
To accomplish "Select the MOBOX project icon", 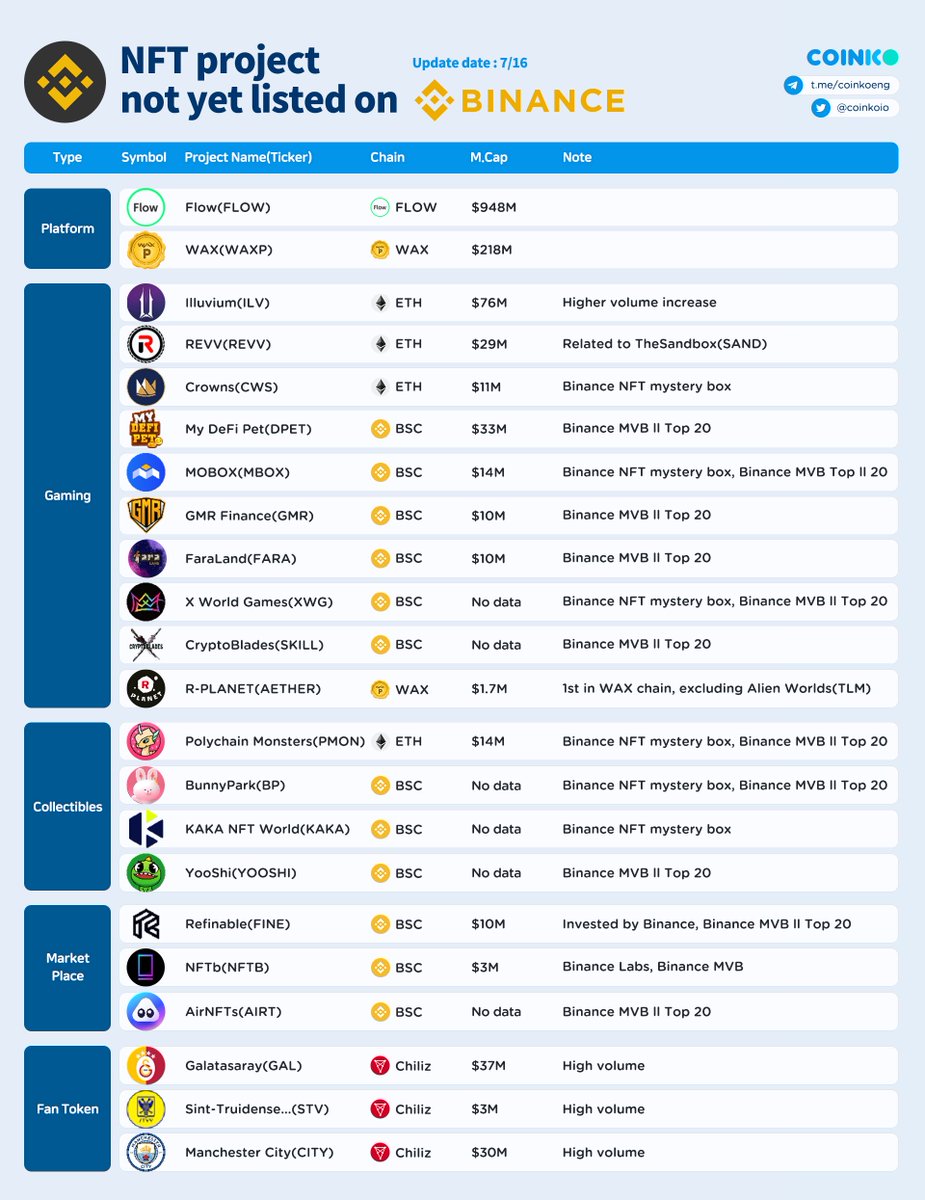I will [x=146, y=472].
